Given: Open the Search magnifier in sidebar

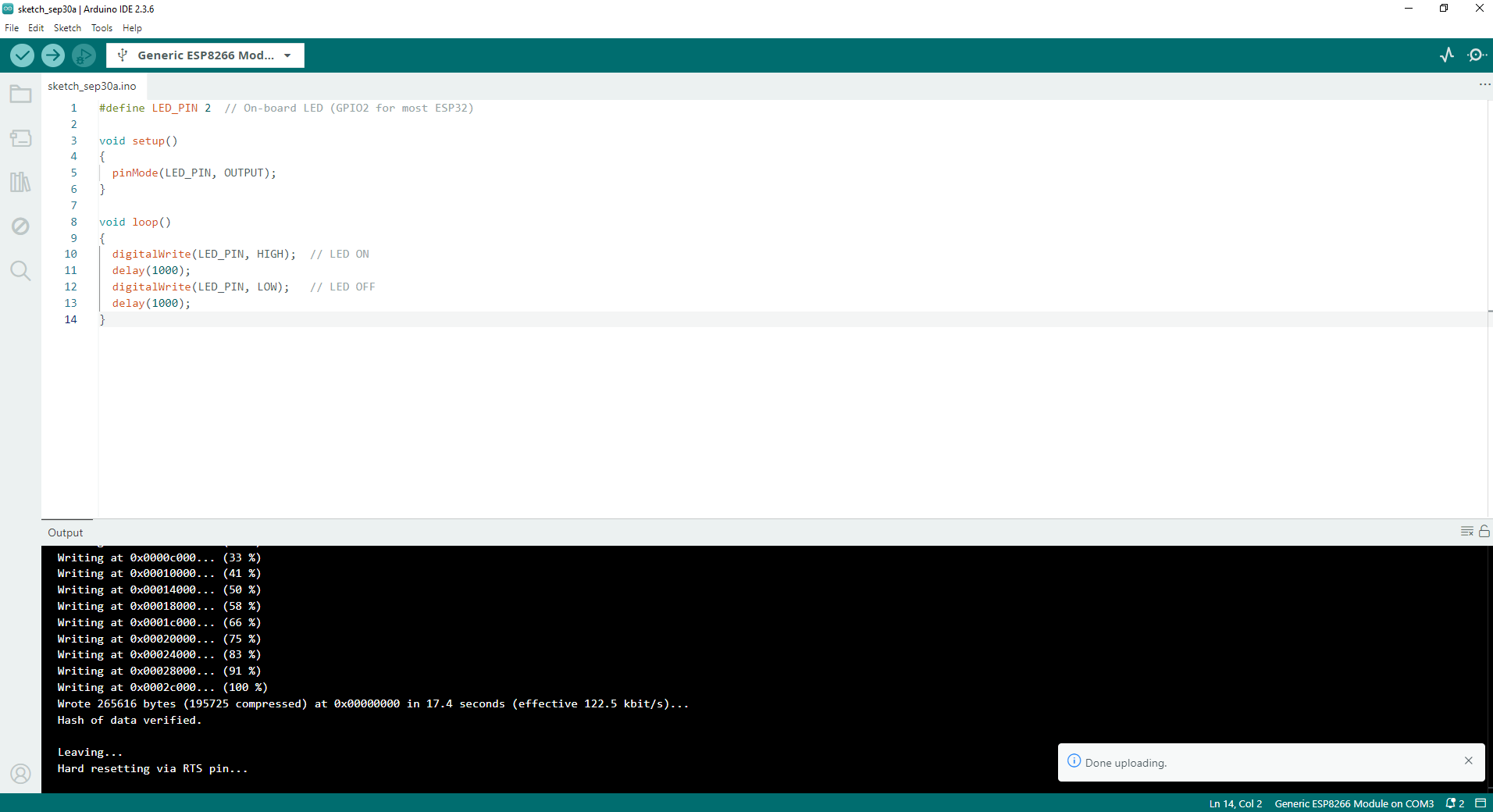Looking at the screenshot, I should (x=20, y=271).
